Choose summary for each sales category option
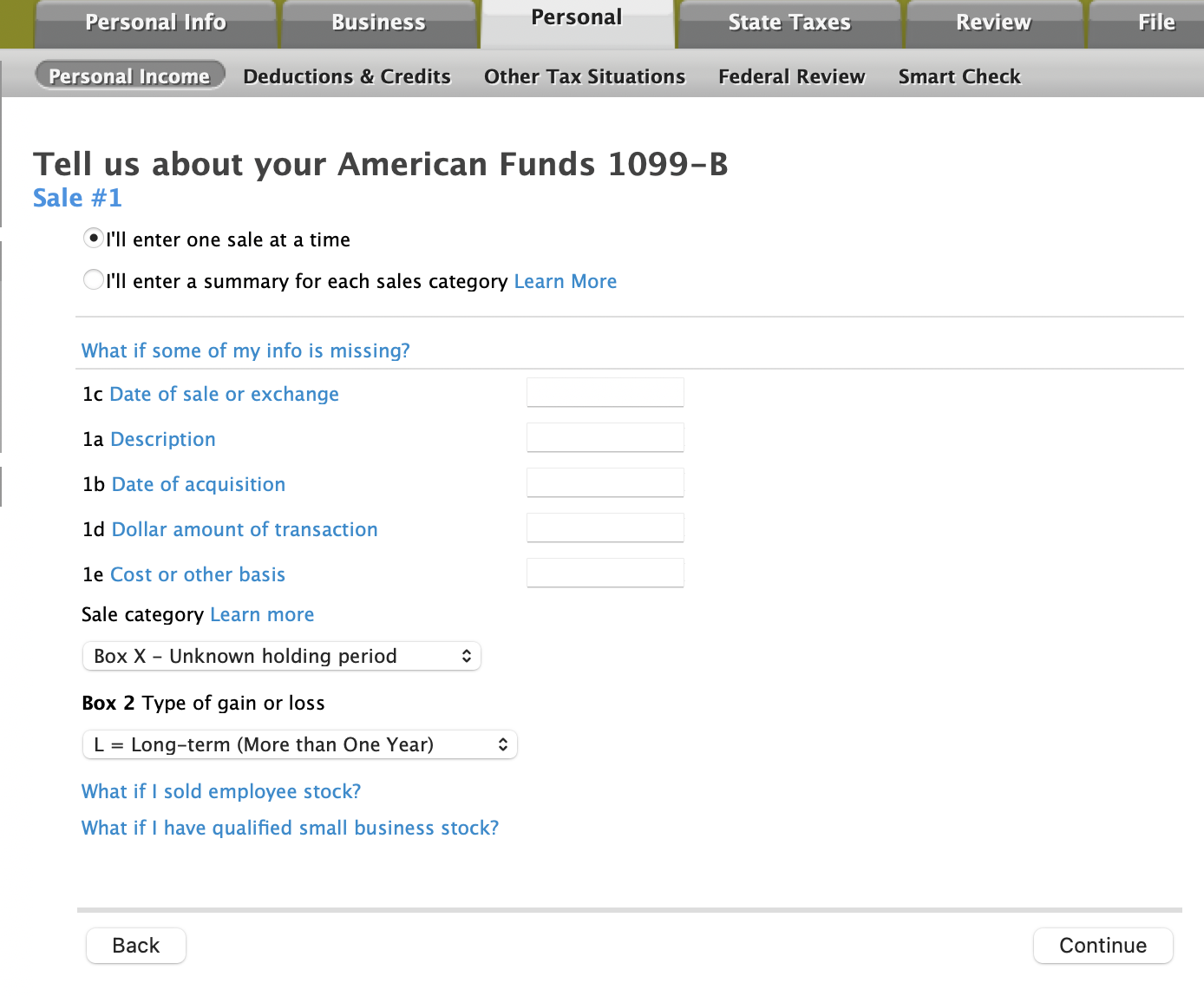This screenshot has height=996, width=1204. tap(94, 279)
